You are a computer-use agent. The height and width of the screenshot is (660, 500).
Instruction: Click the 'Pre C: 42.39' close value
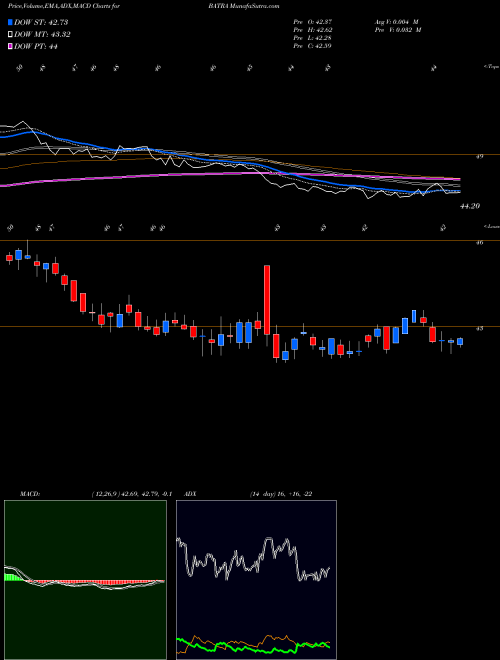[x=312, y=46]
